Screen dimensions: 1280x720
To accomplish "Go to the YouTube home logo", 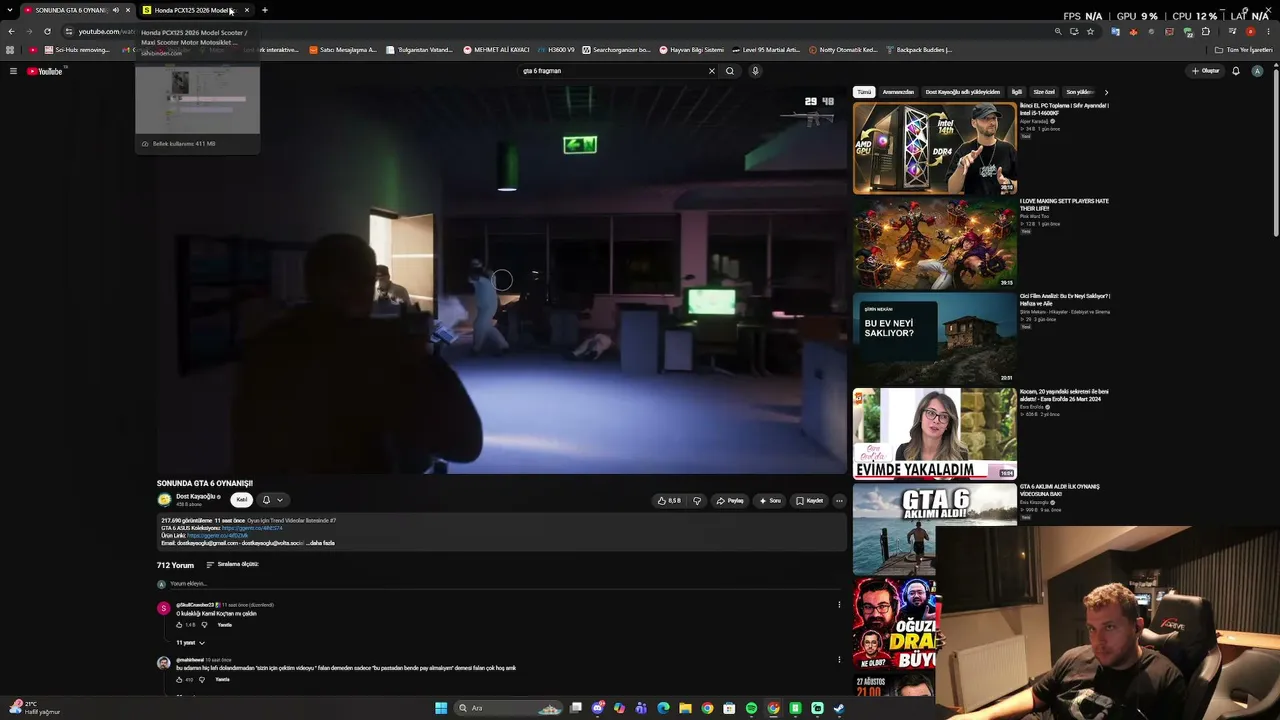I will 45,71.
